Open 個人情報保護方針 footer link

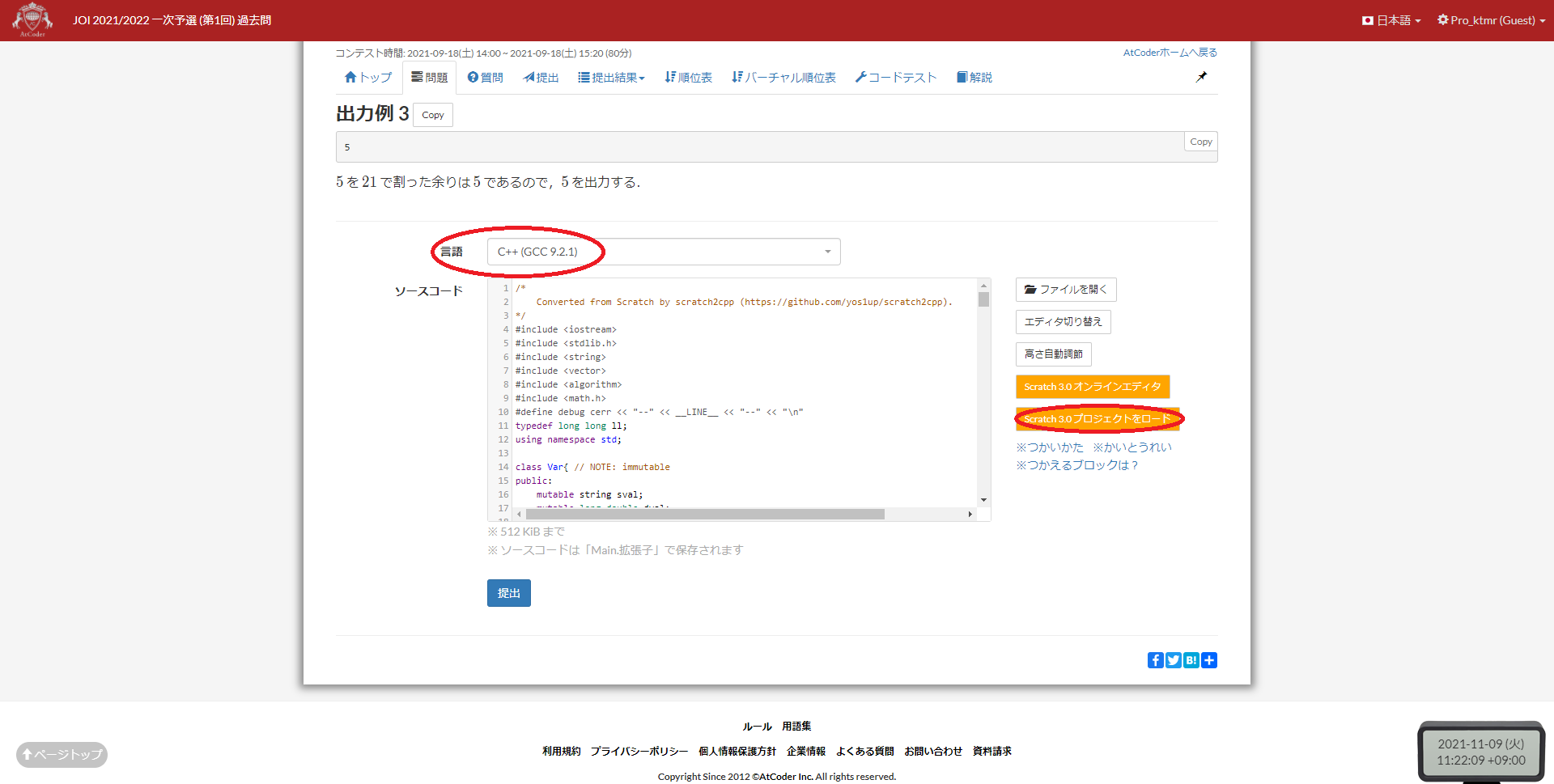point(737,752)
